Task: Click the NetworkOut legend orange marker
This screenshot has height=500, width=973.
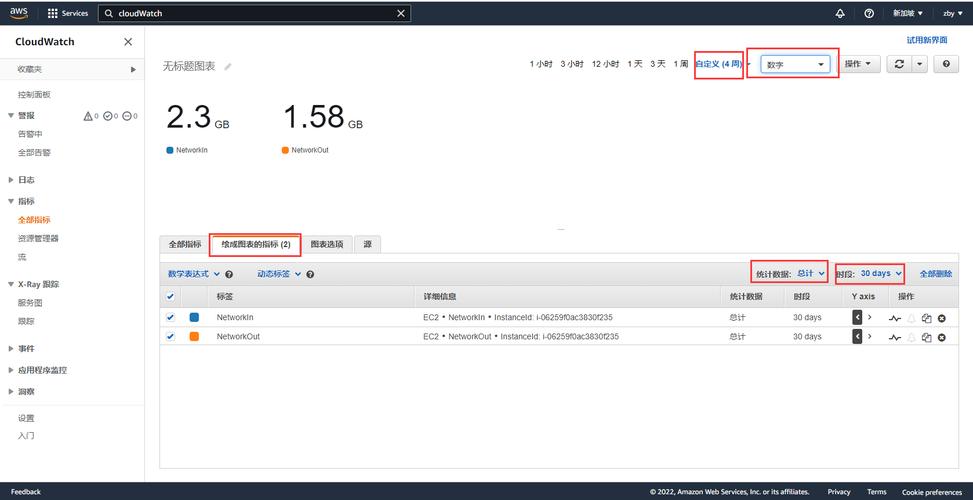Action: coord(285,150)
